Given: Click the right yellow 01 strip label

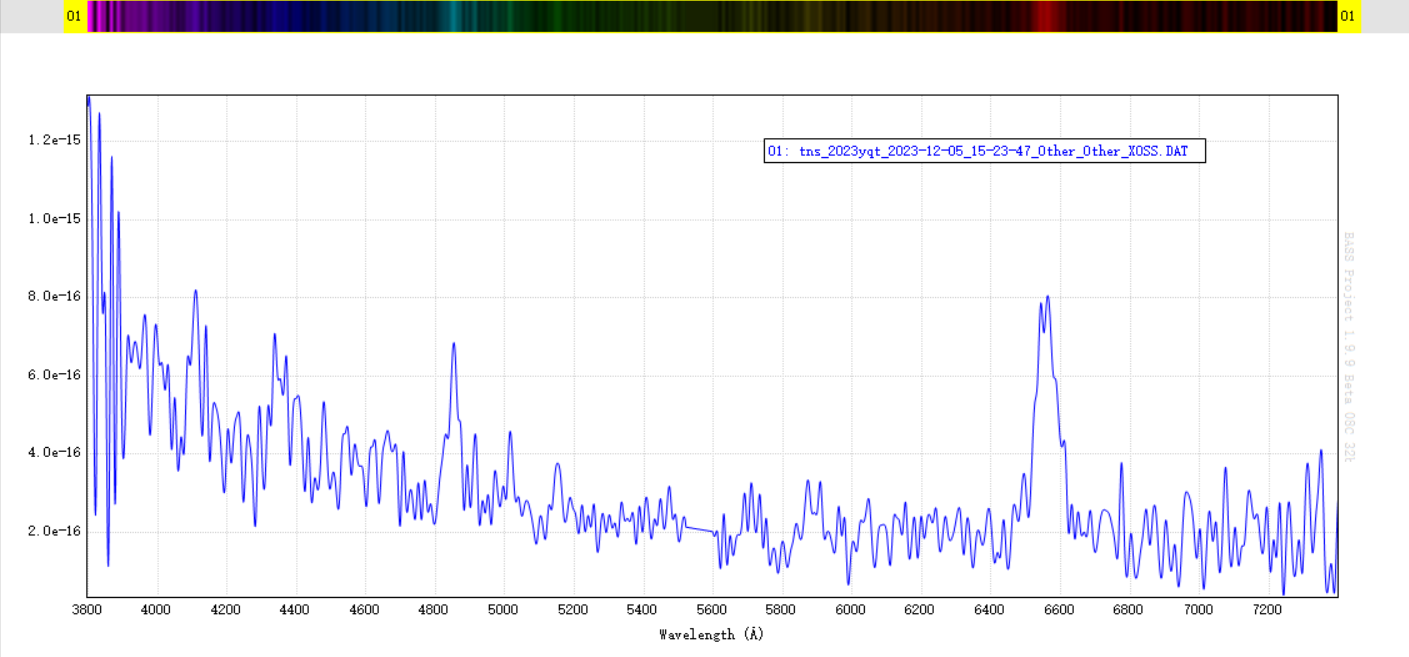Looking at the screenshot, I should (x=1348, y=16).
